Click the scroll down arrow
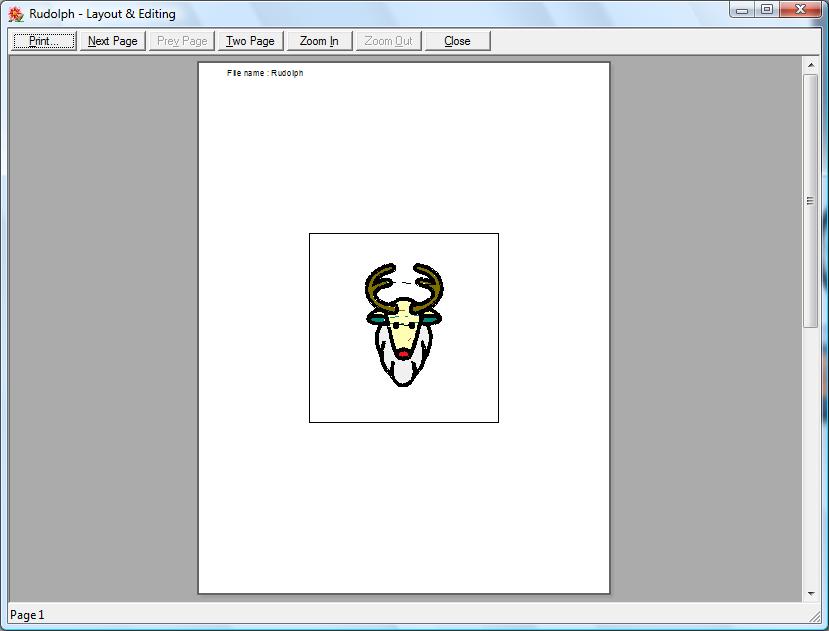The height and width of the screenshot is (631, 829). (810, 594)
